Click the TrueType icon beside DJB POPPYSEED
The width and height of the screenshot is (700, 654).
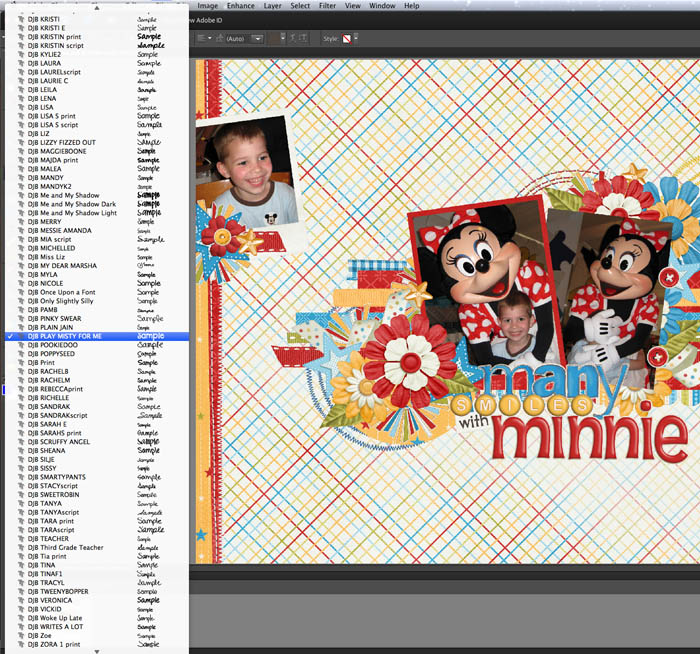click(21, 354)
